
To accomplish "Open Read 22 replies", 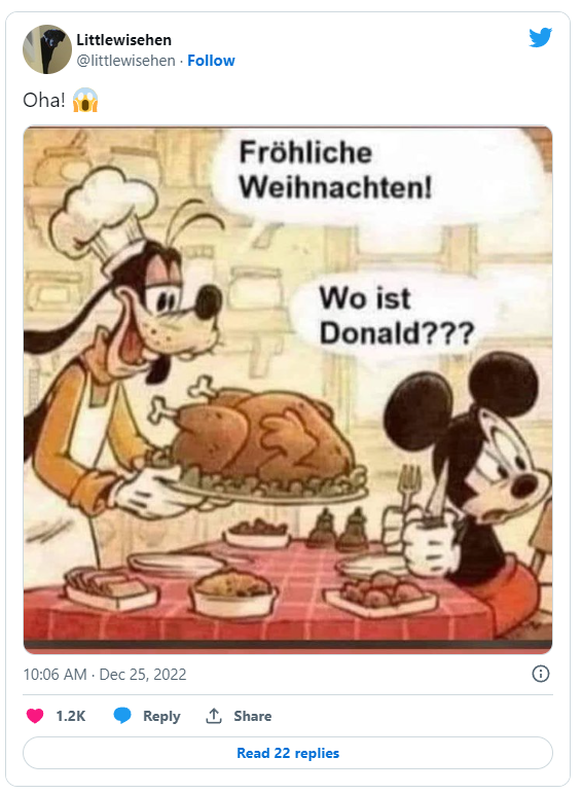I will [288, 752].
